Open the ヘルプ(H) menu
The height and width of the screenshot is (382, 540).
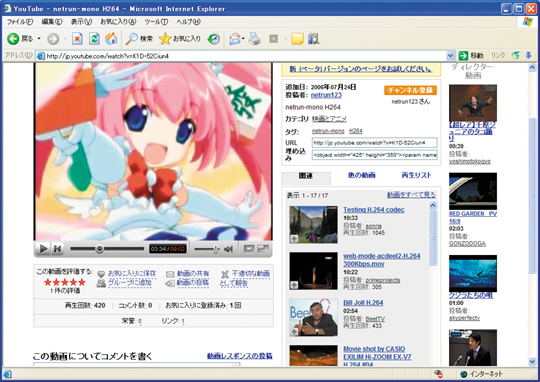pyautogui.click(x=188, y=22)
